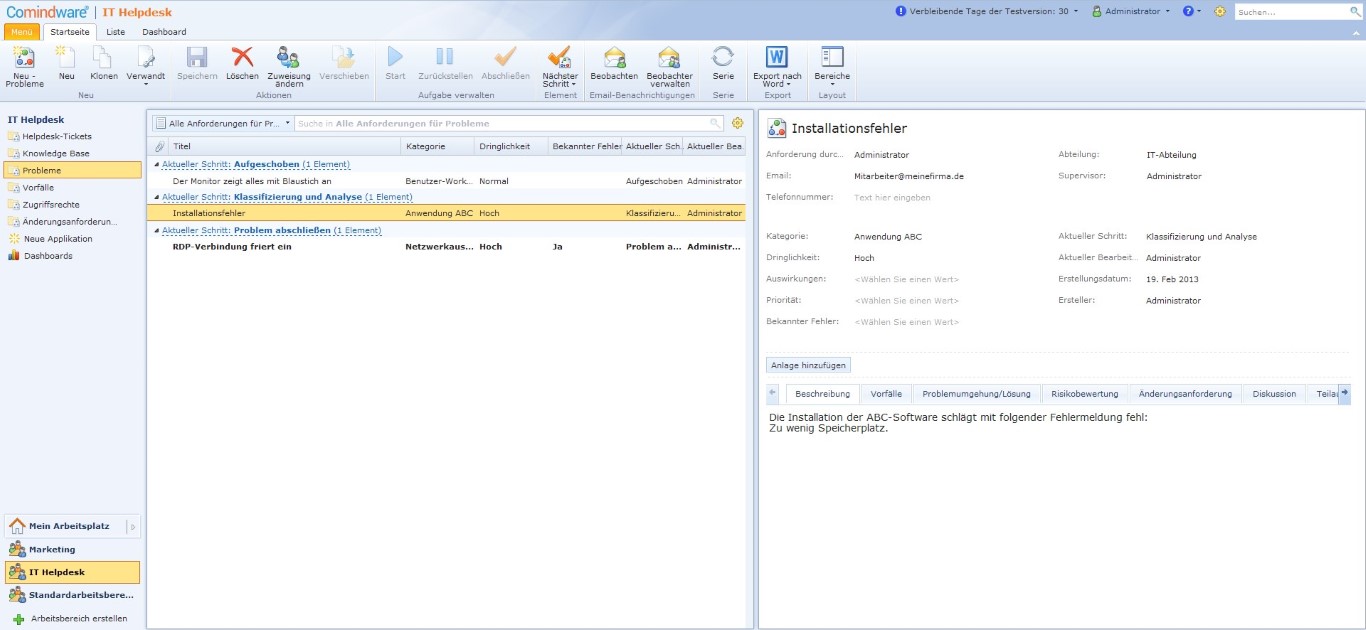Click the Neu document icon
The width and height of the screenshot is (1366, 630).
66,58
